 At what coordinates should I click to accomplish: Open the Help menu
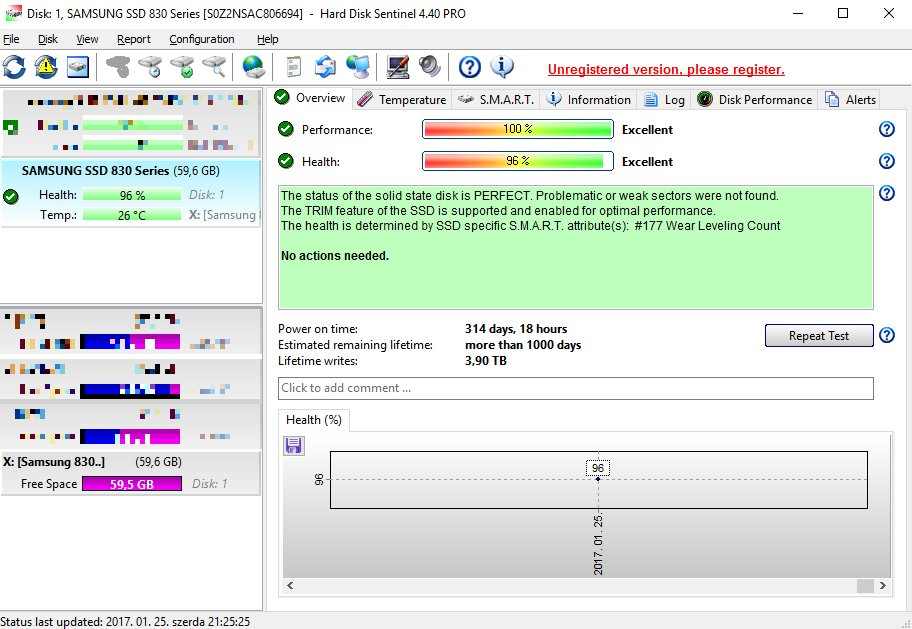pos(268,39)
